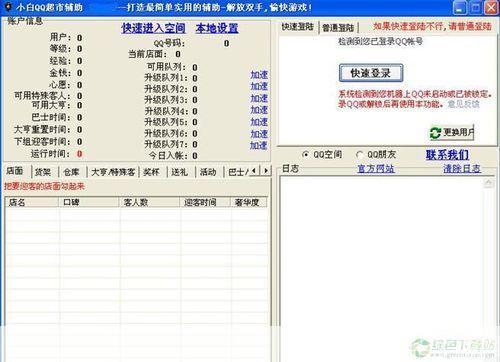The image size is (500, 362).
Task: Open the 意见反馈 link
Action: point(464,104)
